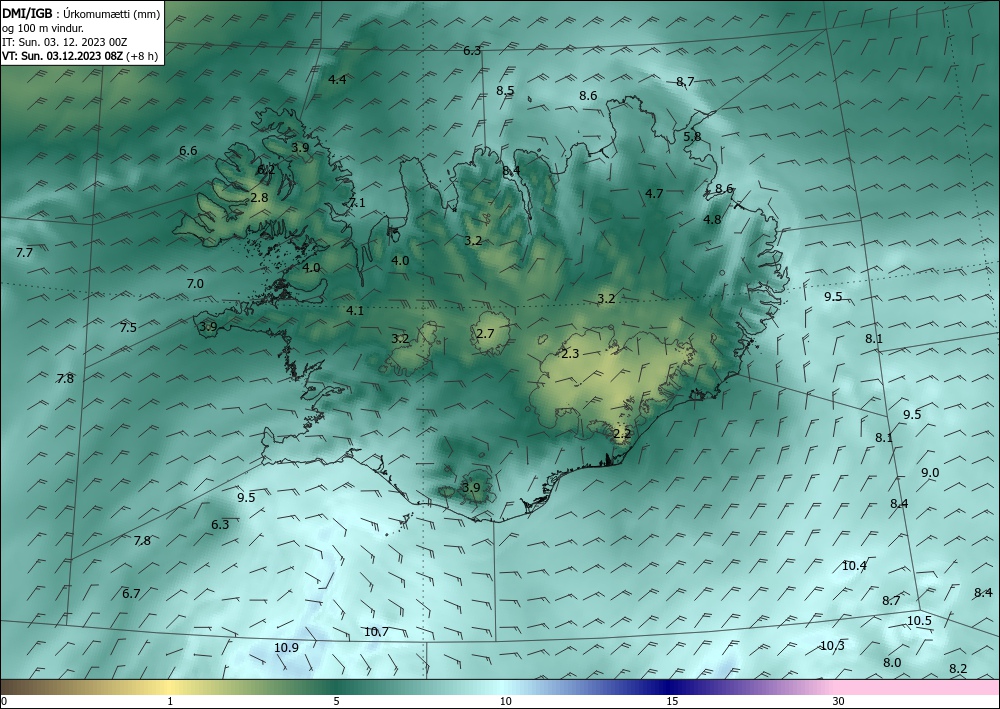
Task: Click the '10' tick on the color scale
Action: (x=505, y=702)
